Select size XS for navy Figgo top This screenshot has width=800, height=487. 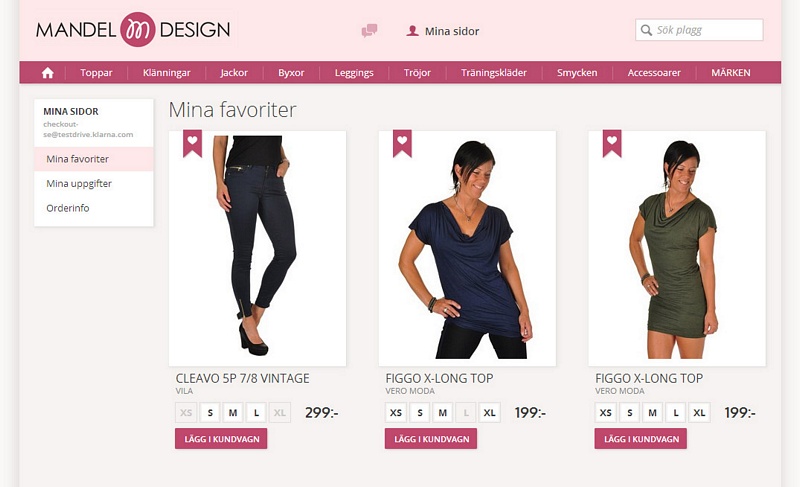[396, 413]
